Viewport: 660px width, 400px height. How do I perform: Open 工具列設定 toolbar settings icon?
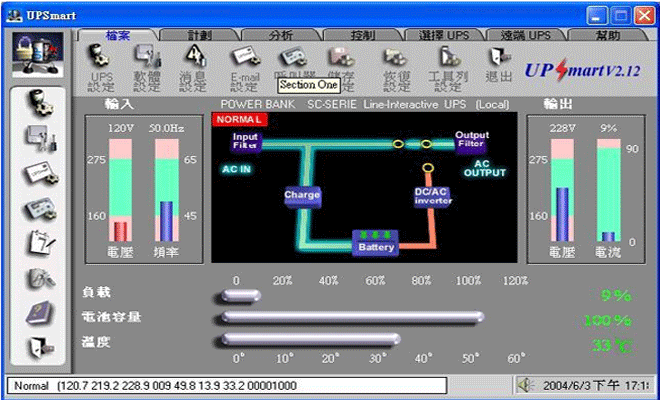(448, 67)
